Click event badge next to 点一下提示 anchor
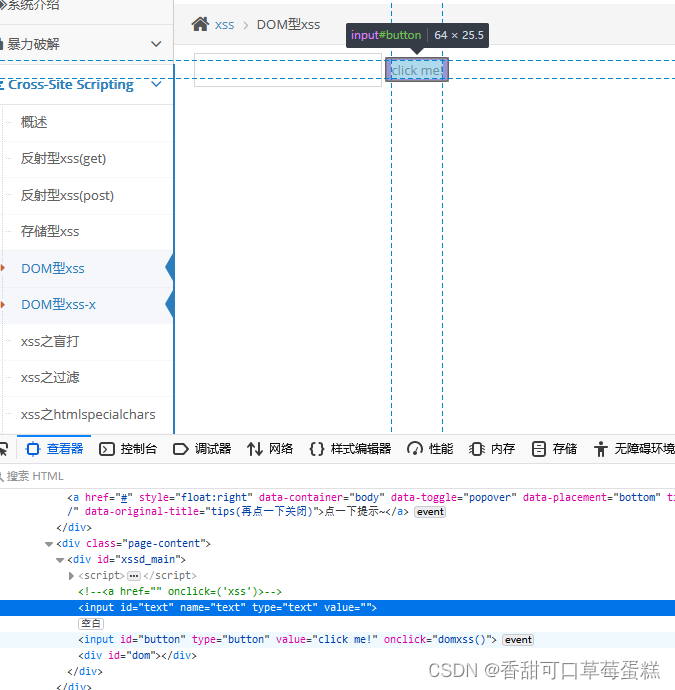The width and height of the screenshot is (675, 690). click(x=430, y=512)
